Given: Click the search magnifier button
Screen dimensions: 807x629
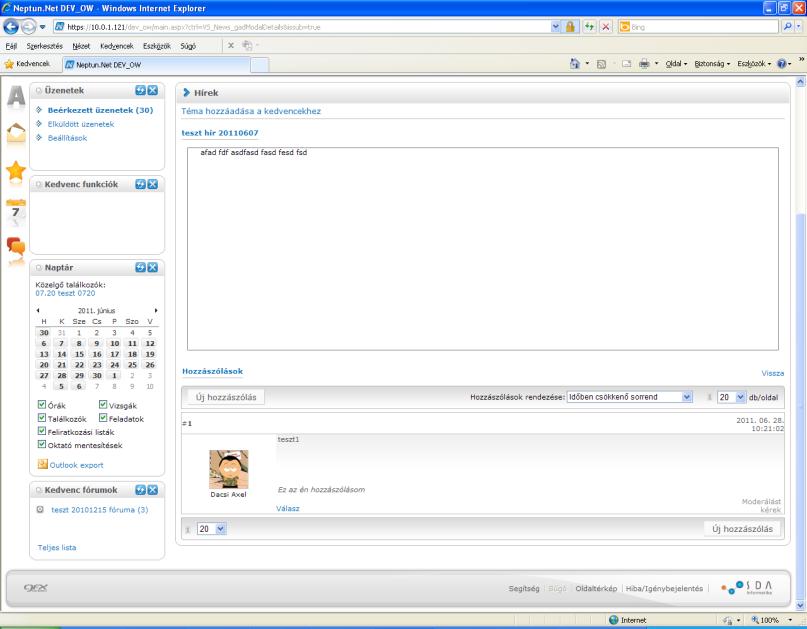Looking at the screenshot, I should point(787,26).
